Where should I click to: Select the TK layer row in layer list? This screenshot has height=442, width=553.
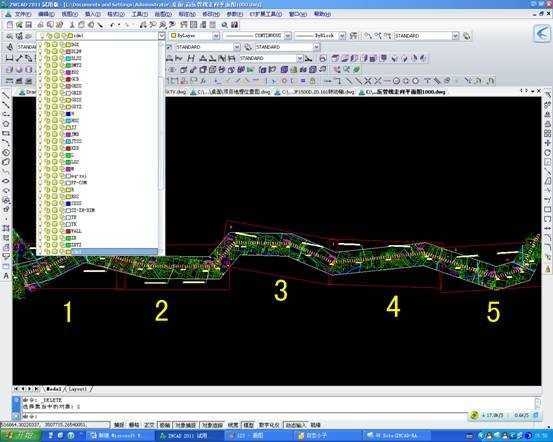(97, 224)
